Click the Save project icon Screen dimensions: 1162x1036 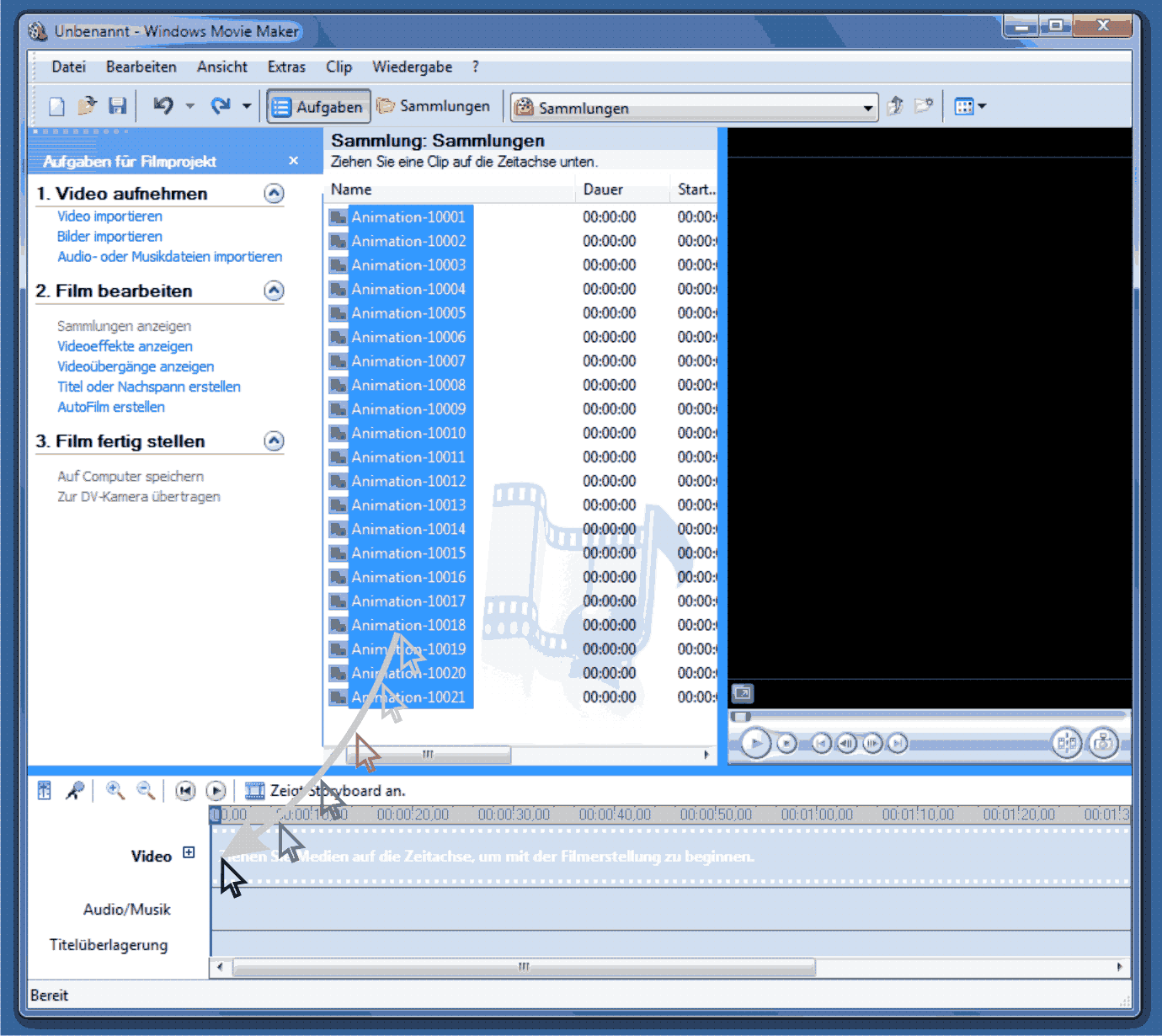pos(118,106)
